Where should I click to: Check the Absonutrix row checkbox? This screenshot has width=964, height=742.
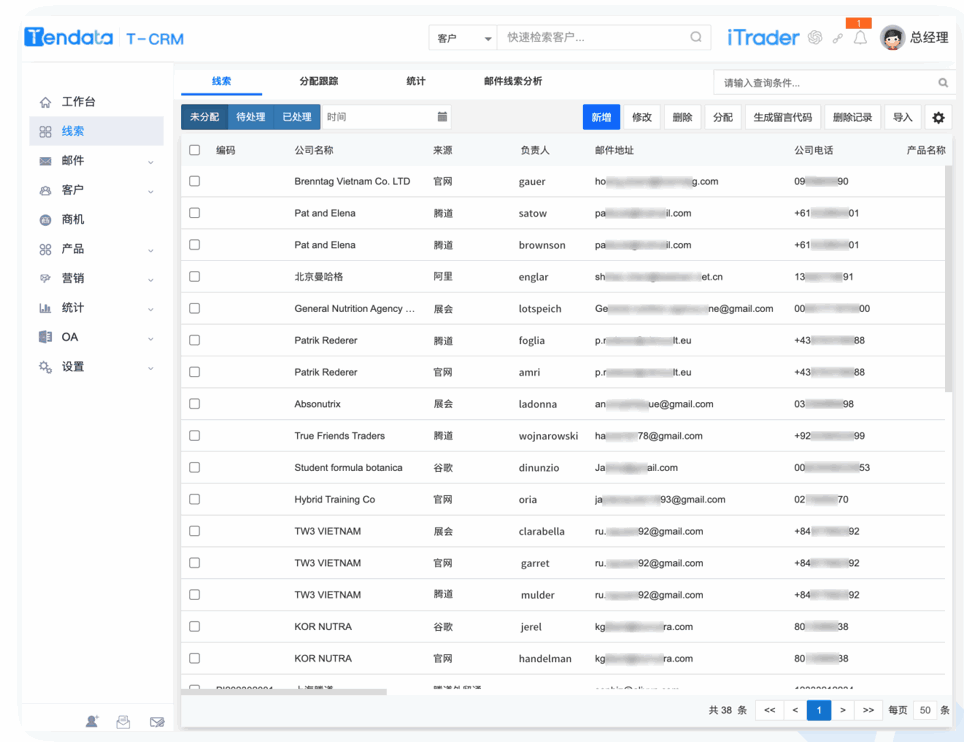(194, 404)
